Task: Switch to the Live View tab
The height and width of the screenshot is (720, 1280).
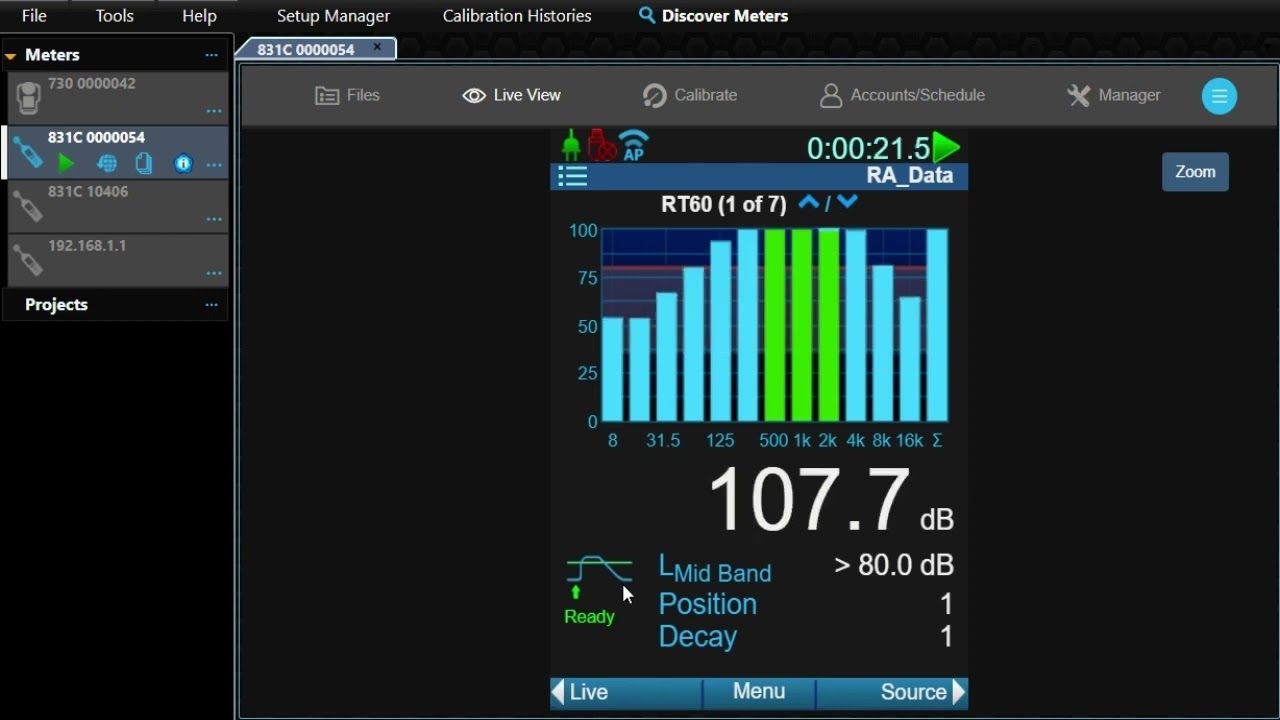Action: click(x=511, y=95)
